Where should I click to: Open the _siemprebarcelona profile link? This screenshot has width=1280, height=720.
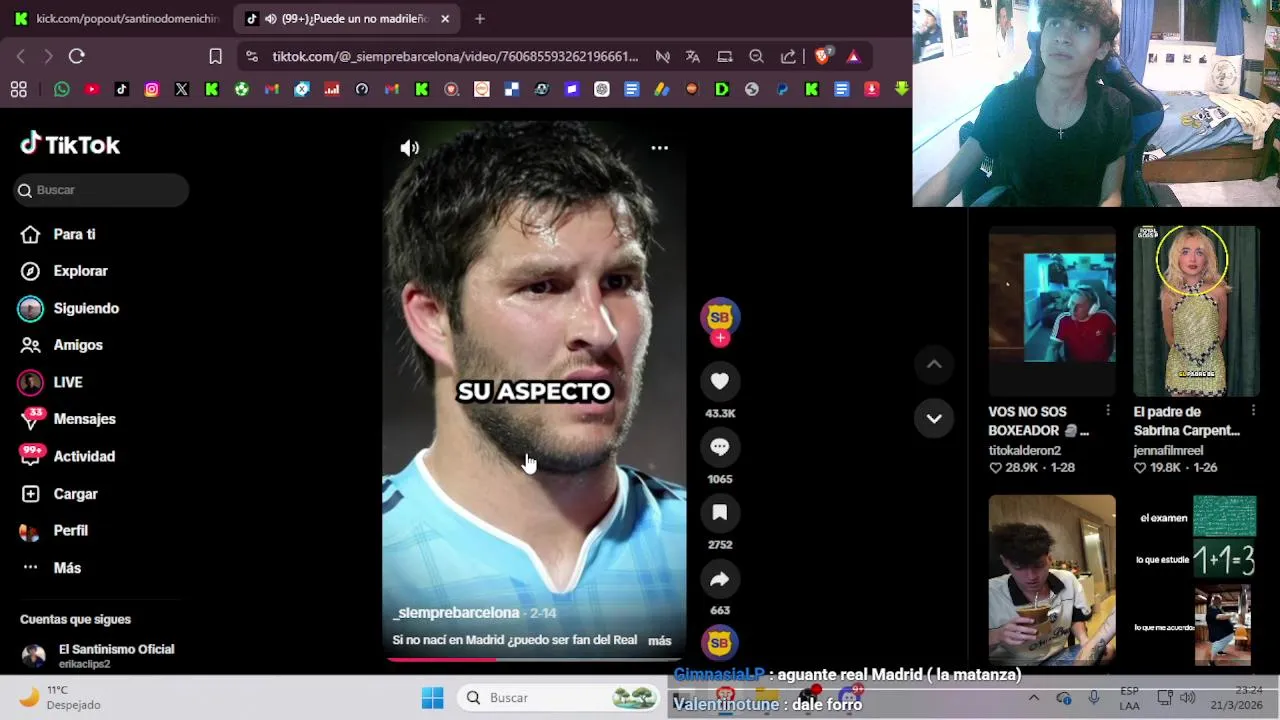click(457, 613)
